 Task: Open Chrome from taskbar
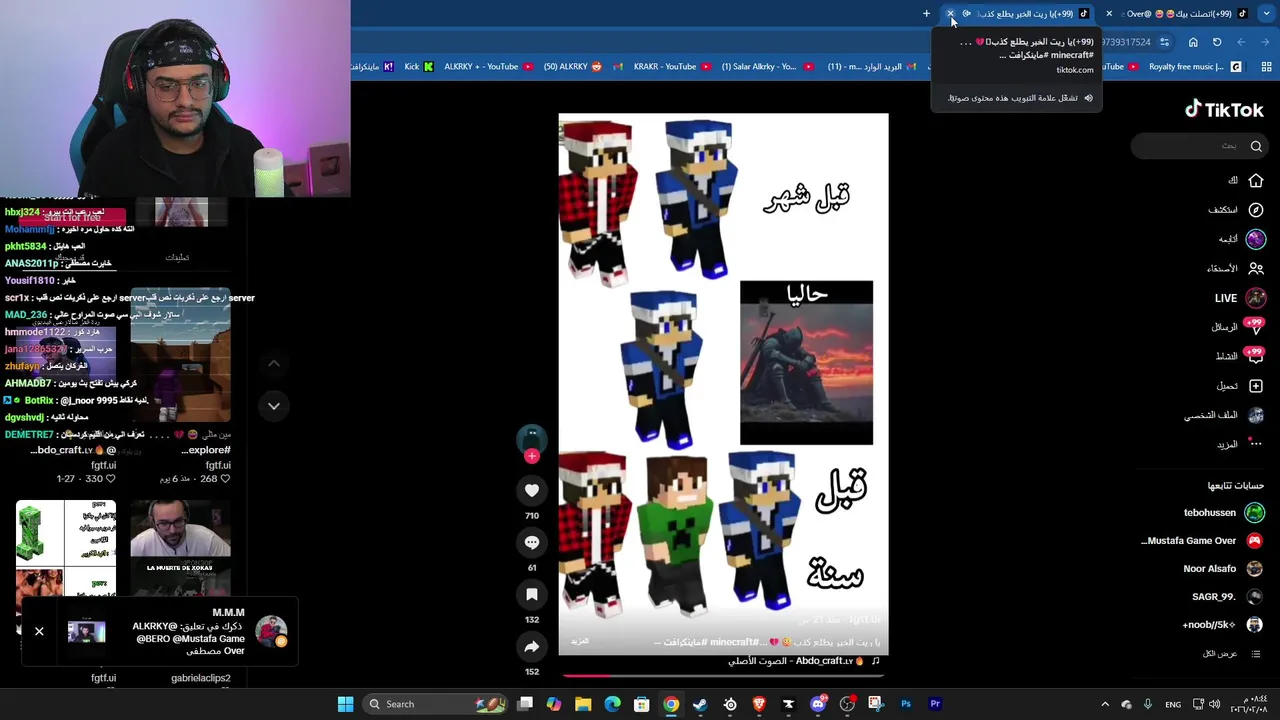[x=671, y=704]
